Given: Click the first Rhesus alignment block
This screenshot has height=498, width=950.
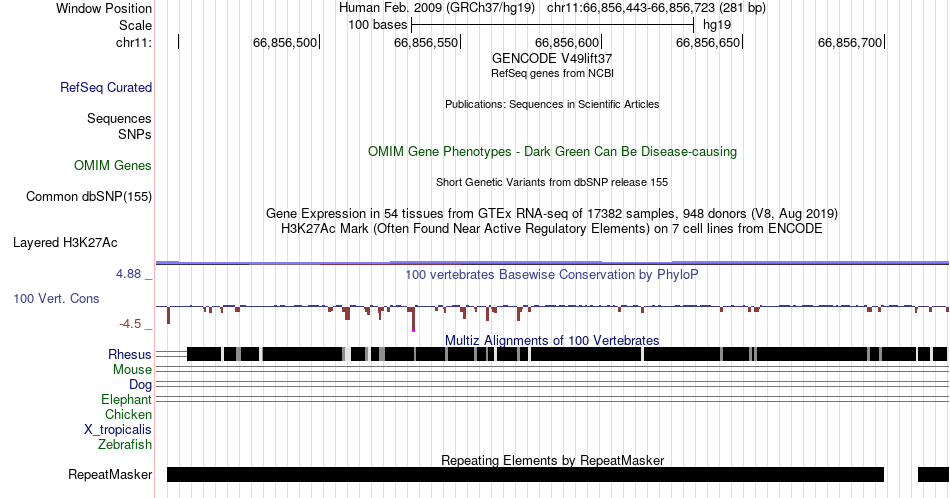Looking at the screenshot, I should pyautogui.click(x=204, y=354).
